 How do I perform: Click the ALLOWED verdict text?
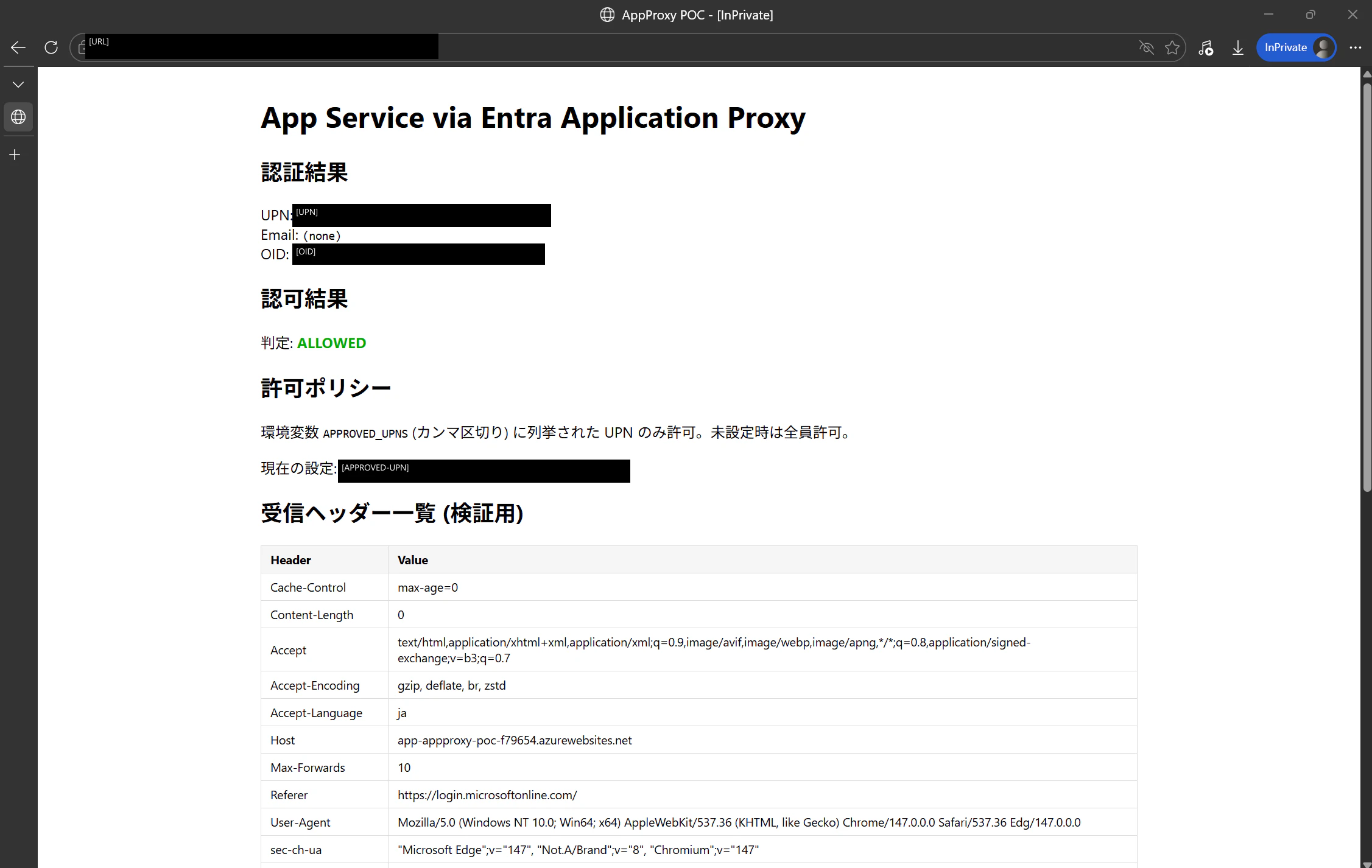coord(331,343)
